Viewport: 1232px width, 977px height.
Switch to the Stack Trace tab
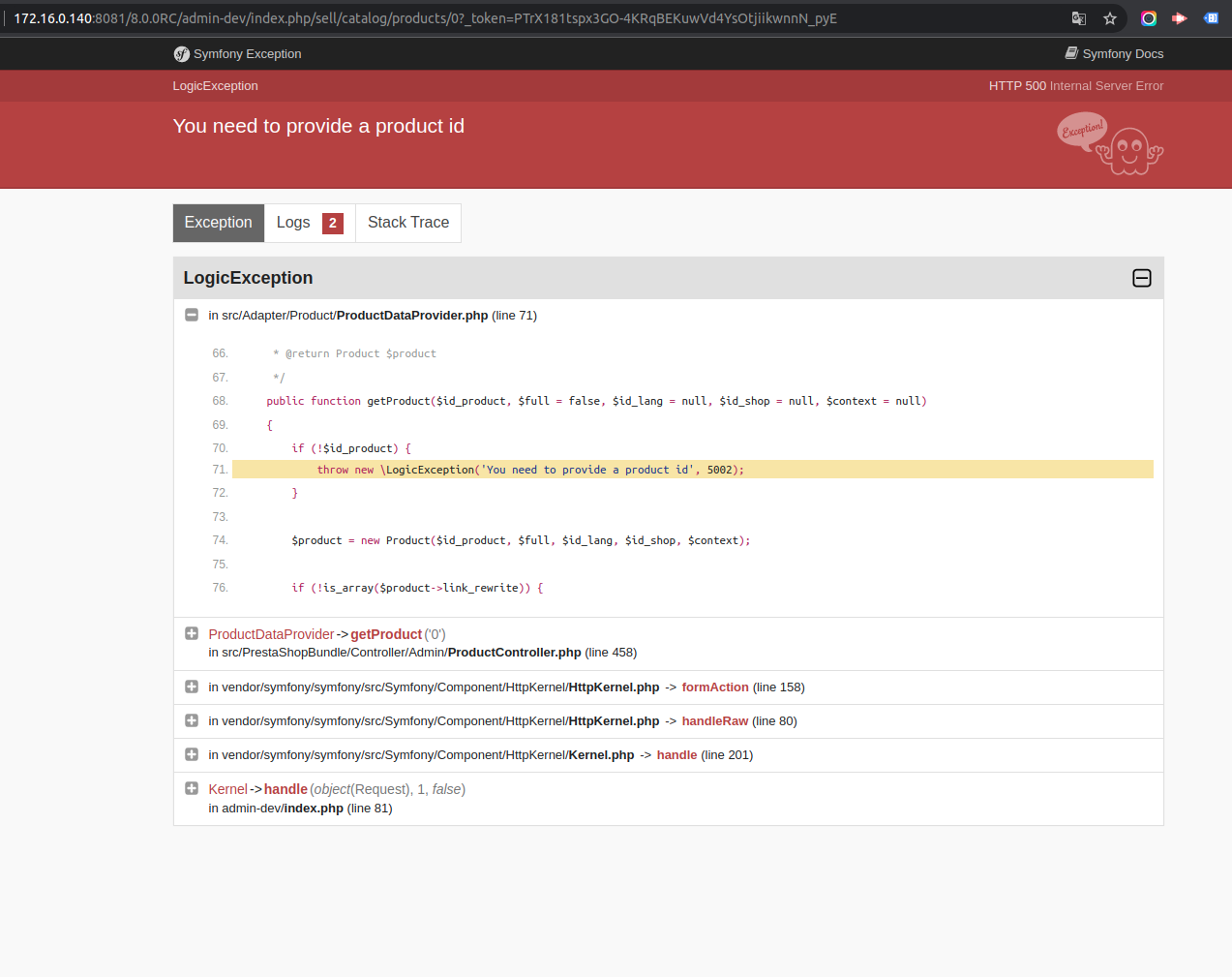coord(407,223)
